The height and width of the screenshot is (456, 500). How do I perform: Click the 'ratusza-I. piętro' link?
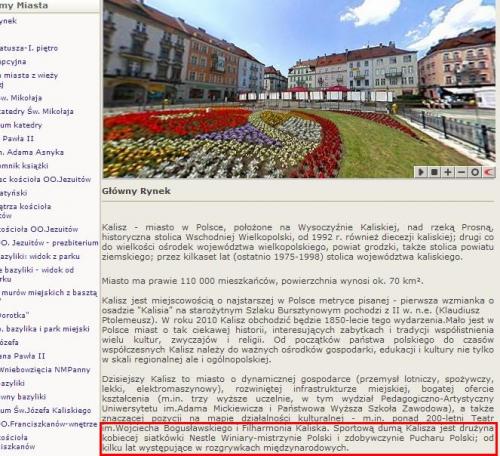tap(29, 48)
